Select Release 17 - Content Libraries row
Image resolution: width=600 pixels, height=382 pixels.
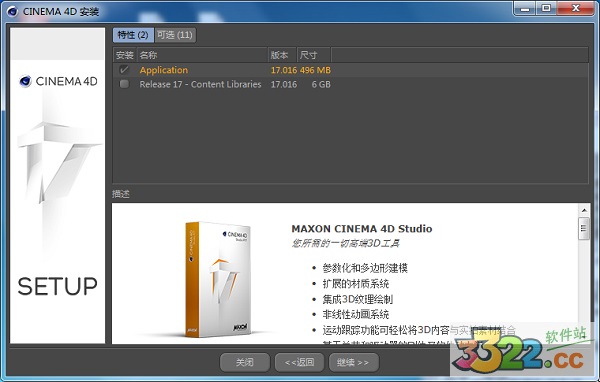(350, 84)
